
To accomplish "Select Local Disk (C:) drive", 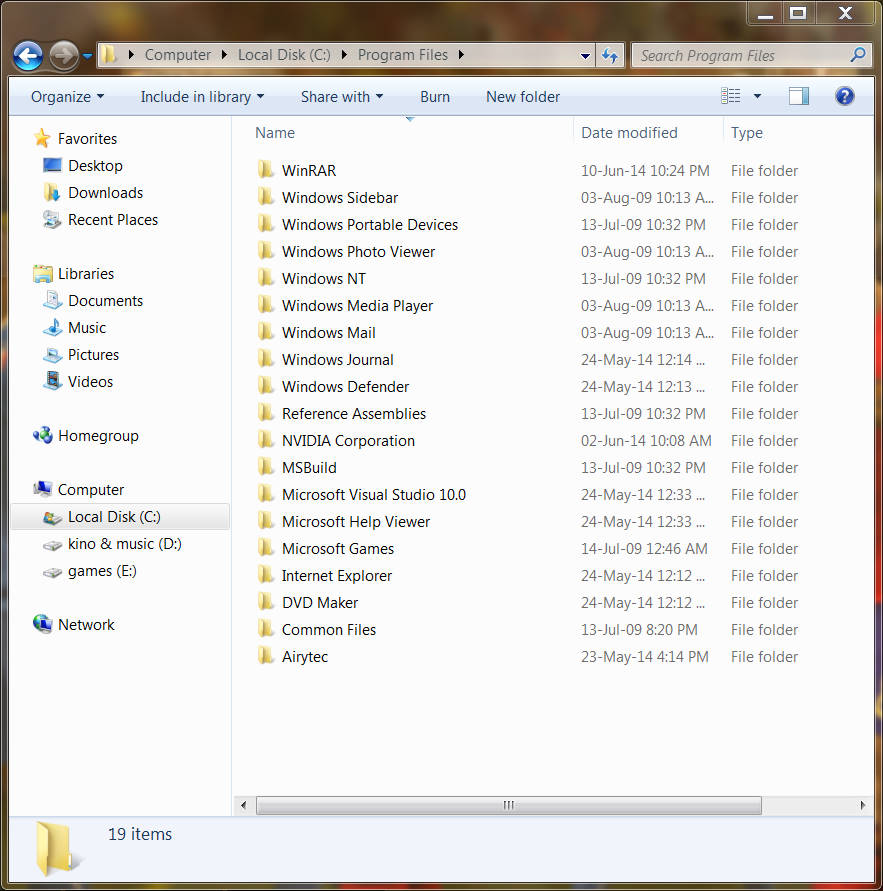I will coord(120,517).
